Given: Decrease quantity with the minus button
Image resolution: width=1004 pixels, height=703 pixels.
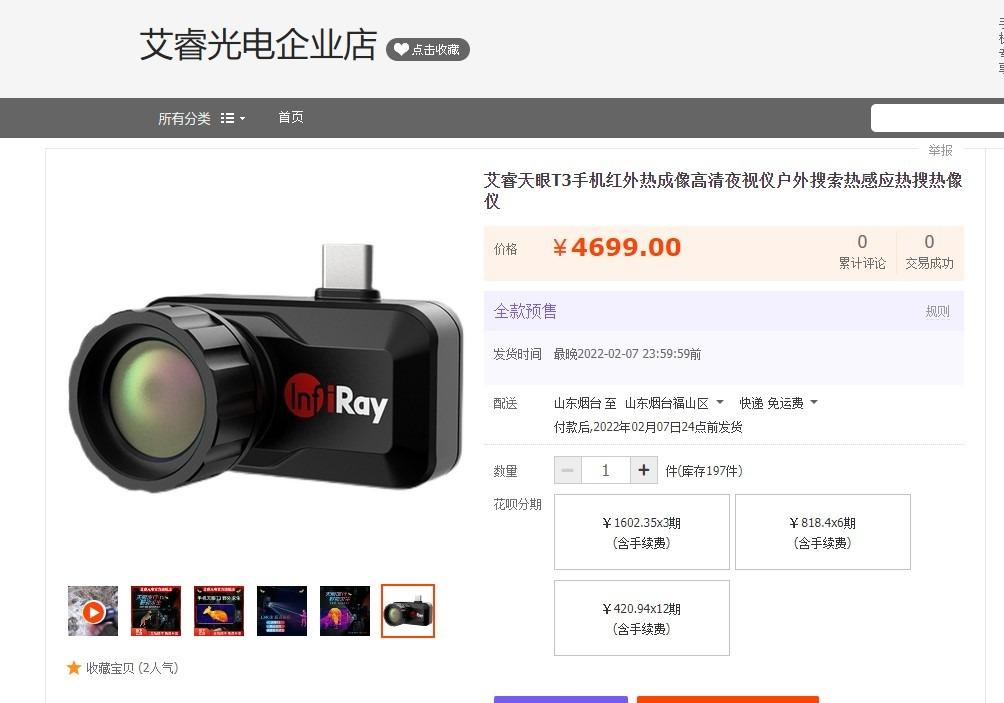Looking at the screenshot, I should point(568,471).
